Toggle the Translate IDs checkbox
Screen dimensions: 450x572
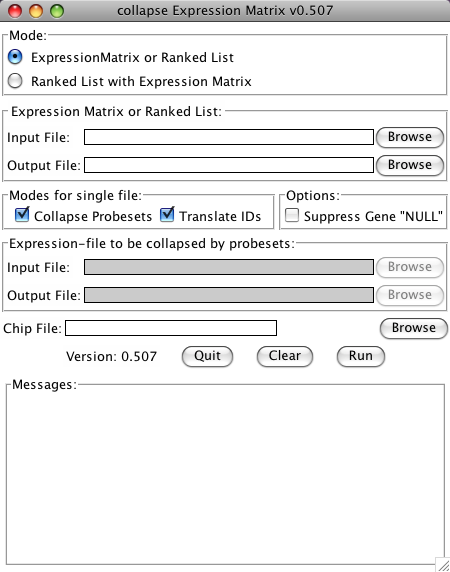pyautogui.click(x=167, y=215)
